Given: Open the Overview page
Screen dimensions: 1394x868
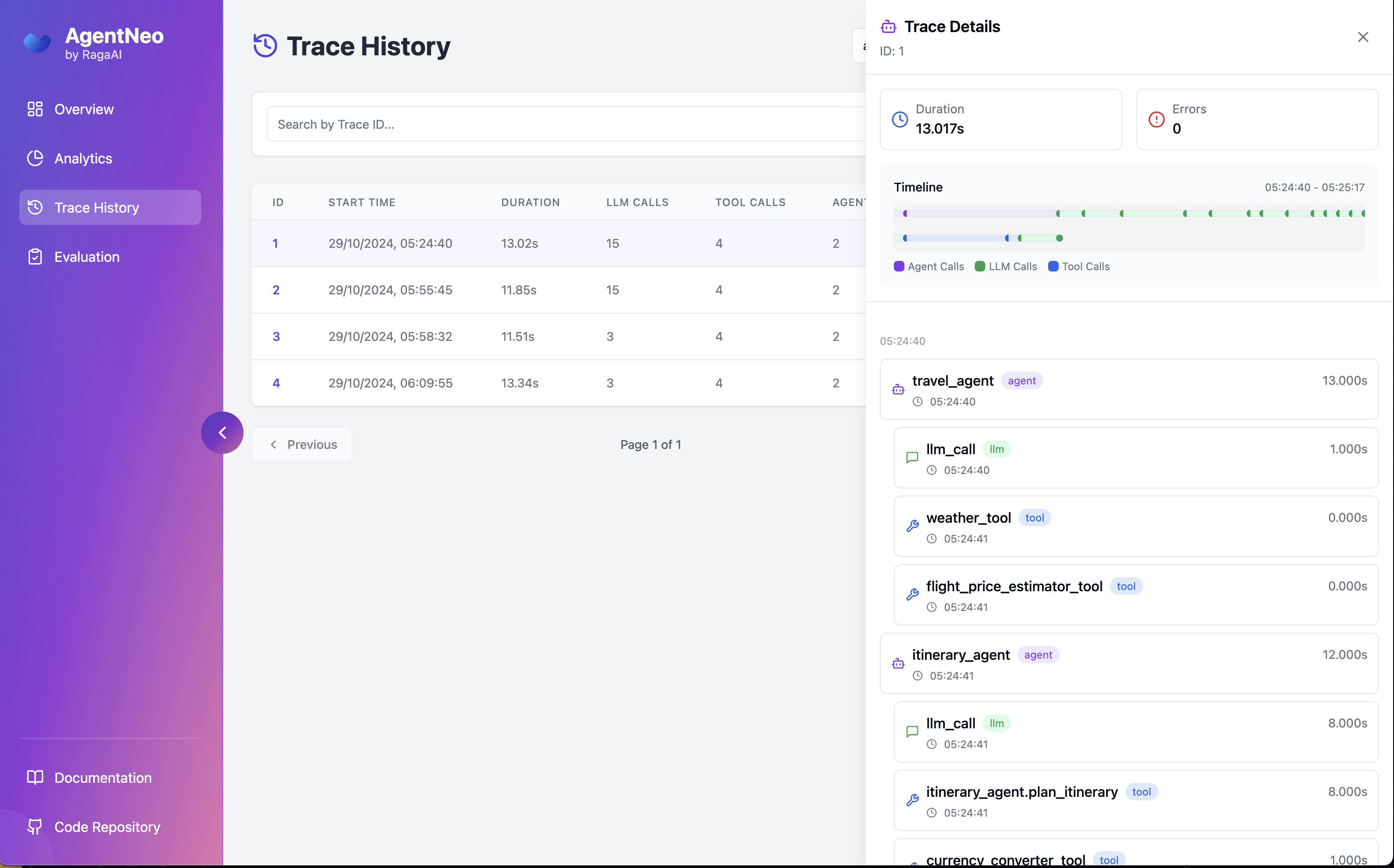Looking at the screenshot, I should coord(110,109).
